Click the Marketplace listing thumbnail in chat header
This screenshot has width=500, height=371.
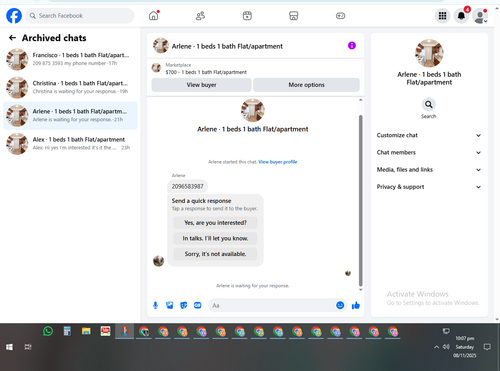(x=156, y=68)
